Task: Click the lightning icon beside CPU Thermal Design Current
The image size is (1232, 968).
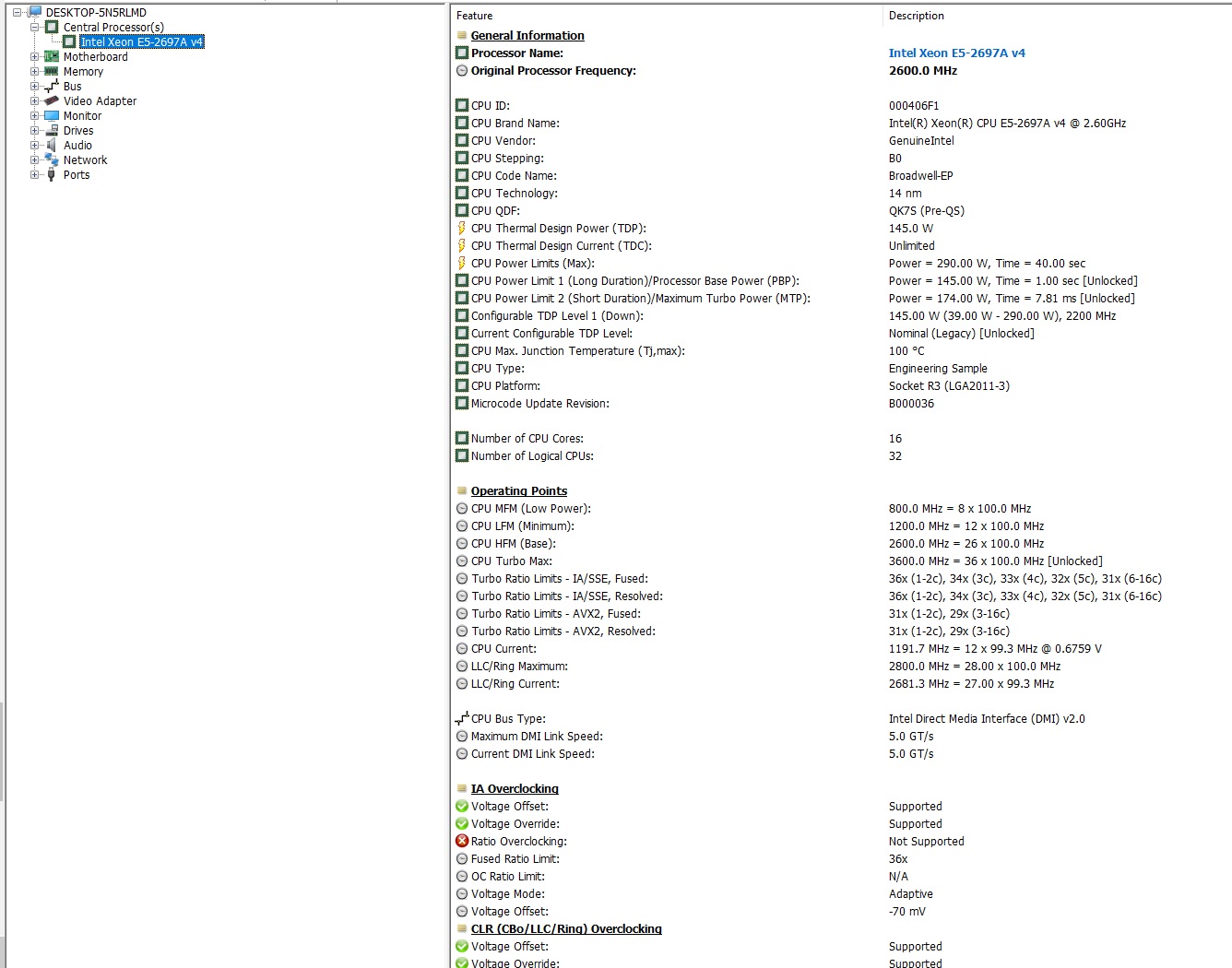Action: [x=462, y=246]
